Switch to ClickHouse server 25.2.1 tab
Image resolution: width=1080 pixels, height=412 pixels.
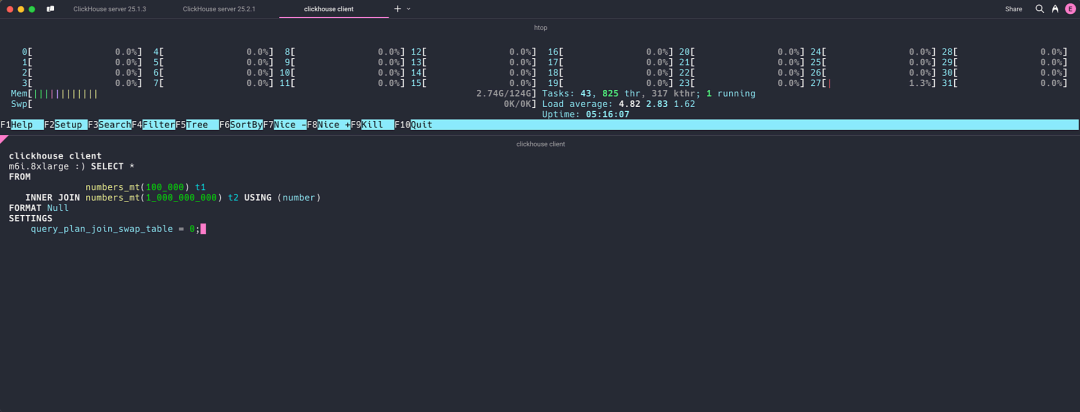219,9
